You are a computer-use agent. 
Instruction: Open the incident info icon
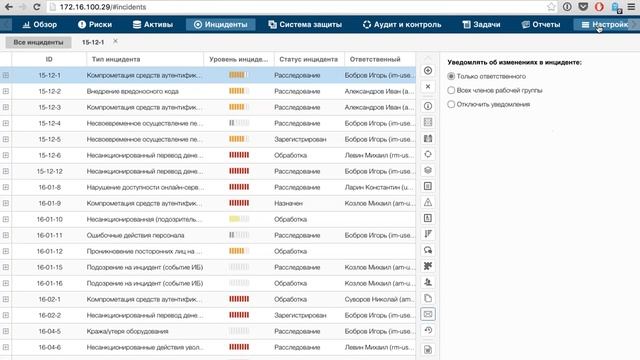pyautogui.click(x=428, y=106)
